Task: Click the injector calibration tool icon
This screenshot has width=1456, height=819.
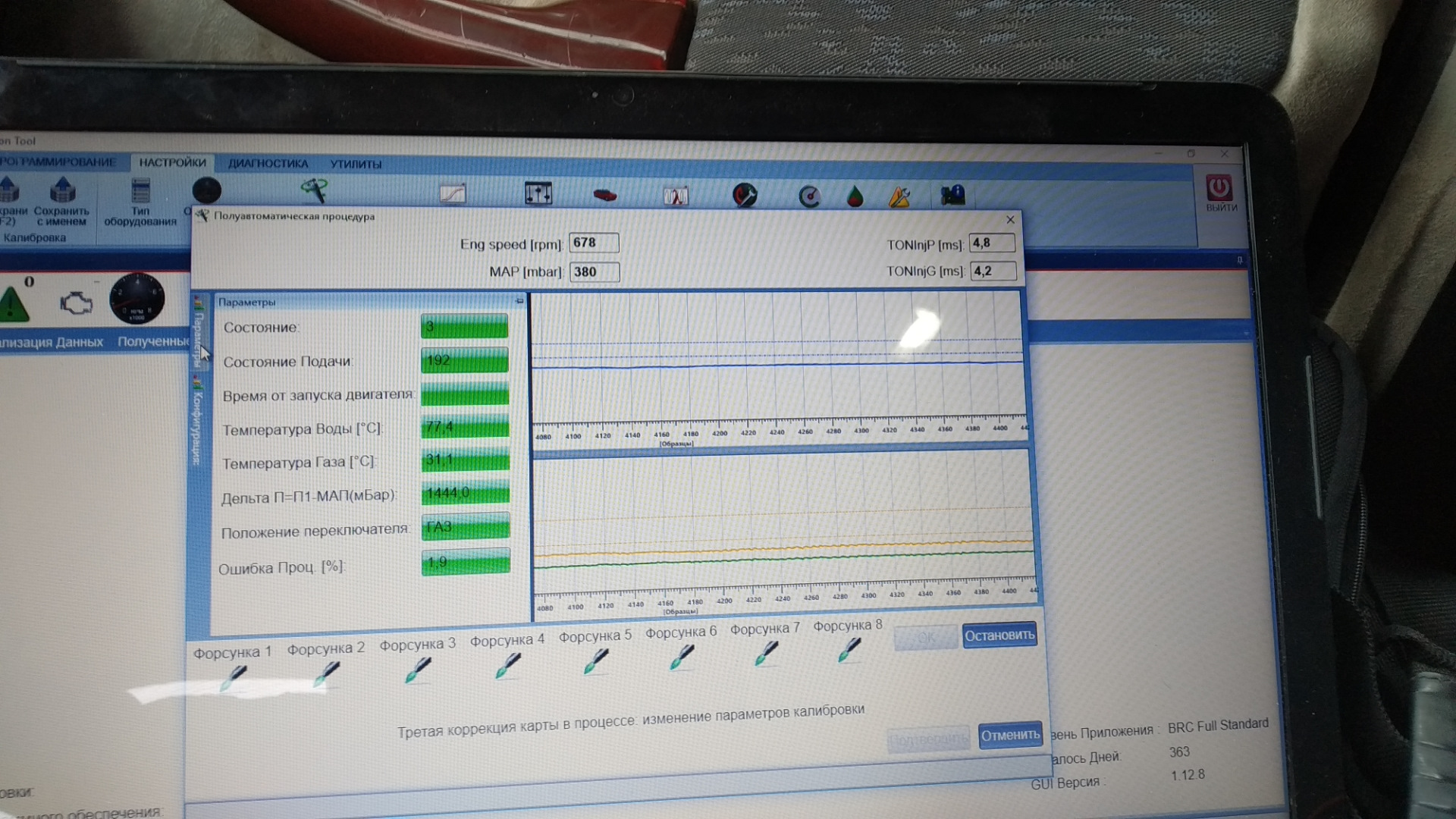Action: pos(313,190)
